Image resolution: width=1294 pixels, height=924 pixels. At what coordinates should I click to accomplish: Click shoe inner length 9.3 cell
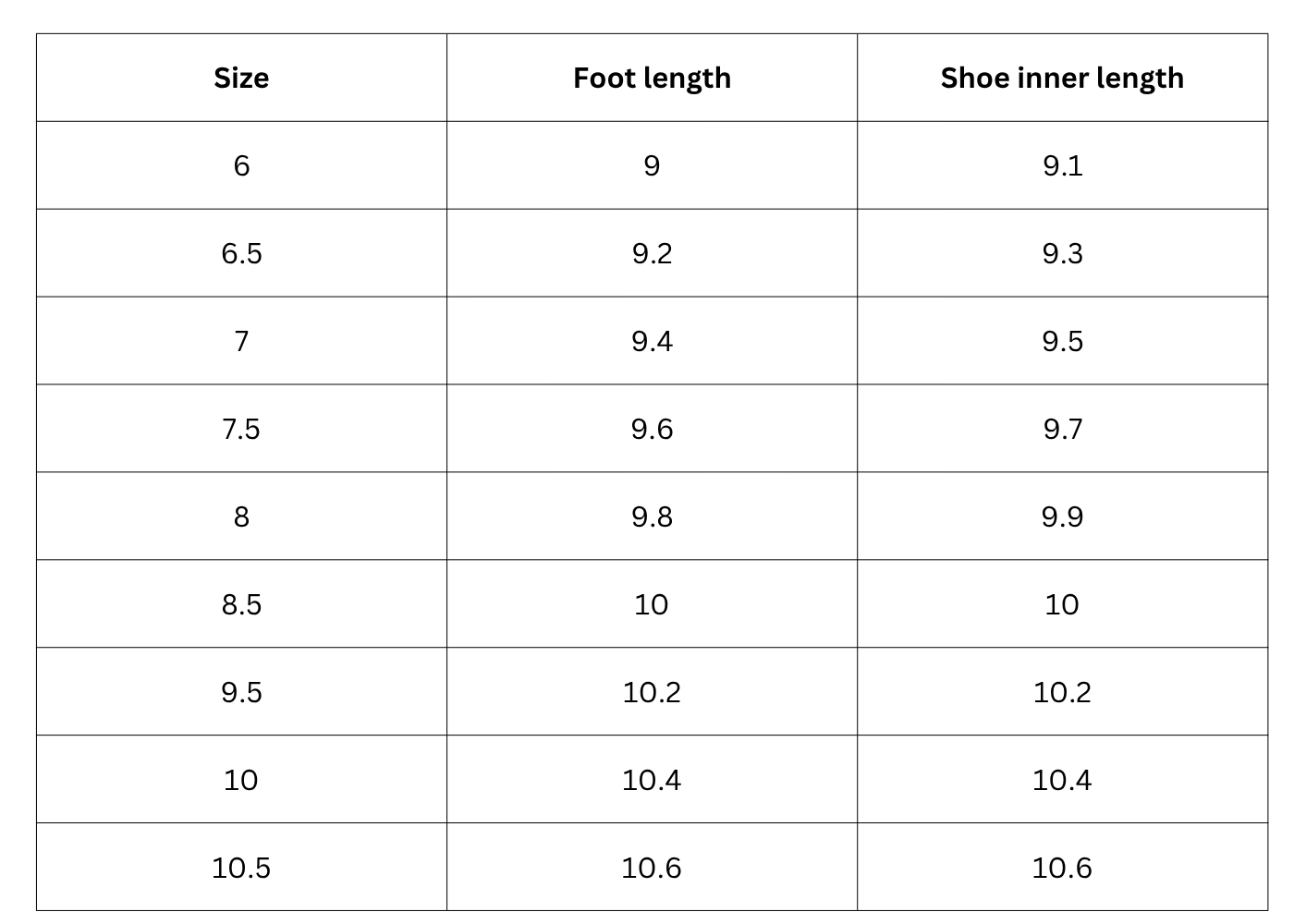(1062, 253)
